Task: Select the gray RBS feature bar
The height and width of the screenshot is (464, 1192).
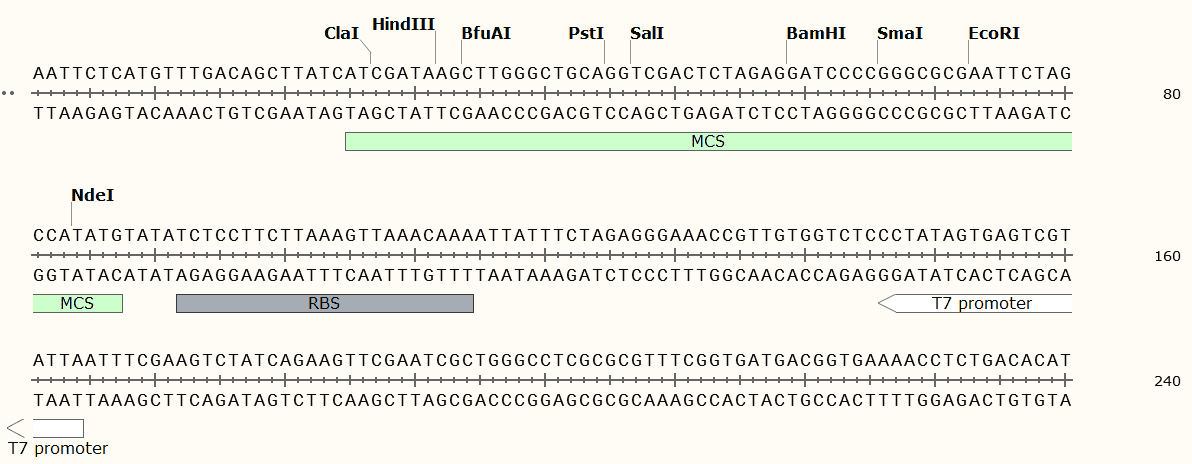Action: 324,303
